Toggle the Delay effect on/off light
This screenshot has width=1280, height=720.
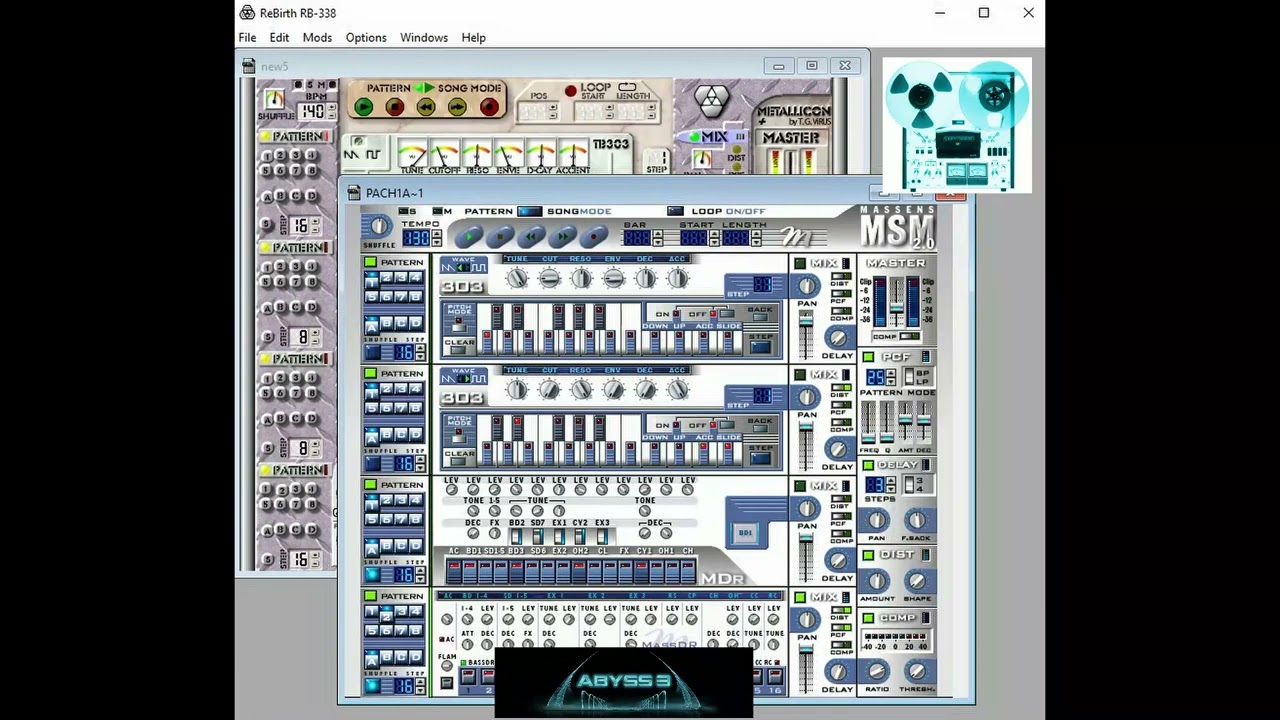click(x=868, y=465)
